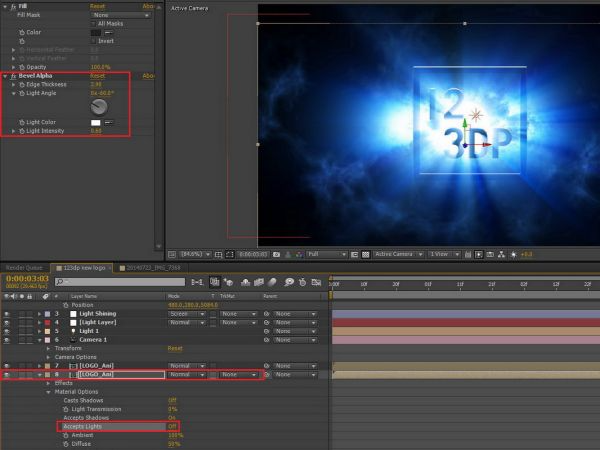Toggle hide shy layers icon

pos(246,282)
